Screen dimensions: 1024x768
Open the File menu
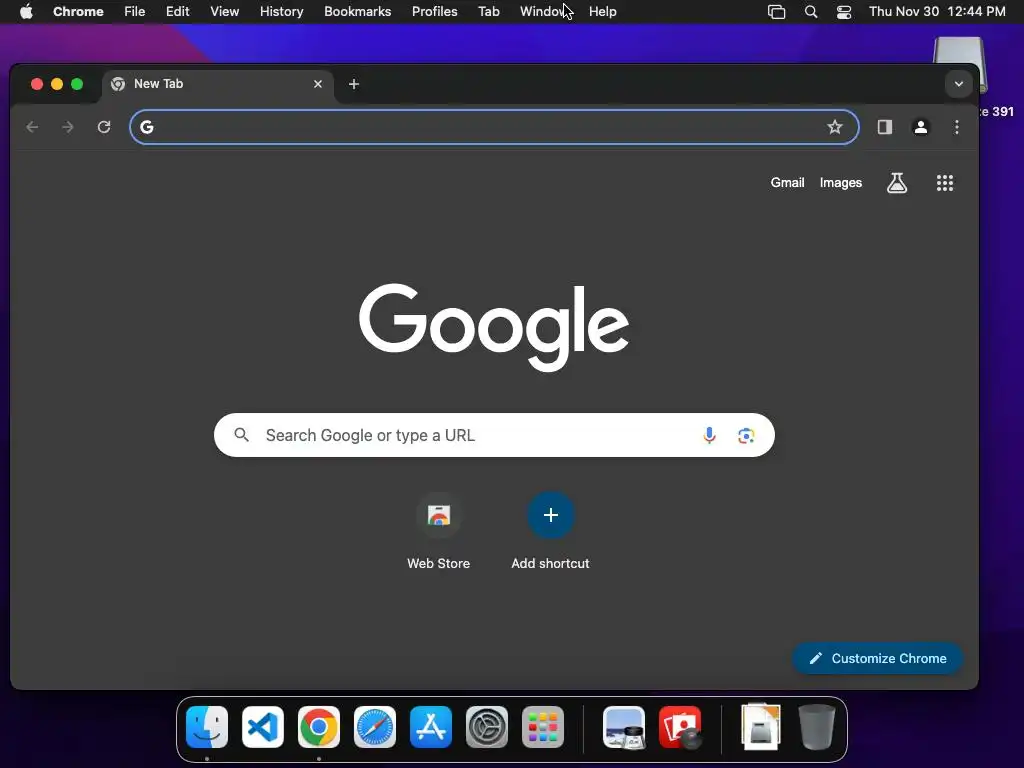click(135, 12)
